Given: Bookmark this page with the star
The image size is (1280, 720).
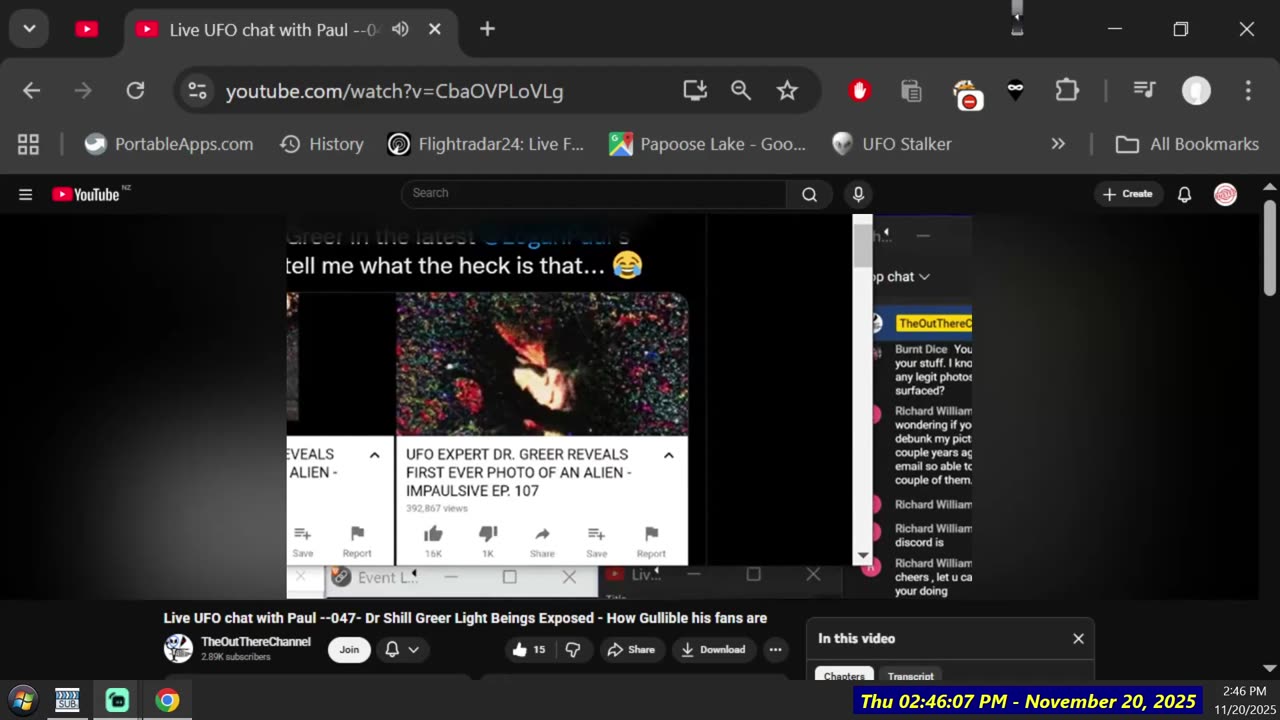Looking at the screenshot, I should [787, 91].
